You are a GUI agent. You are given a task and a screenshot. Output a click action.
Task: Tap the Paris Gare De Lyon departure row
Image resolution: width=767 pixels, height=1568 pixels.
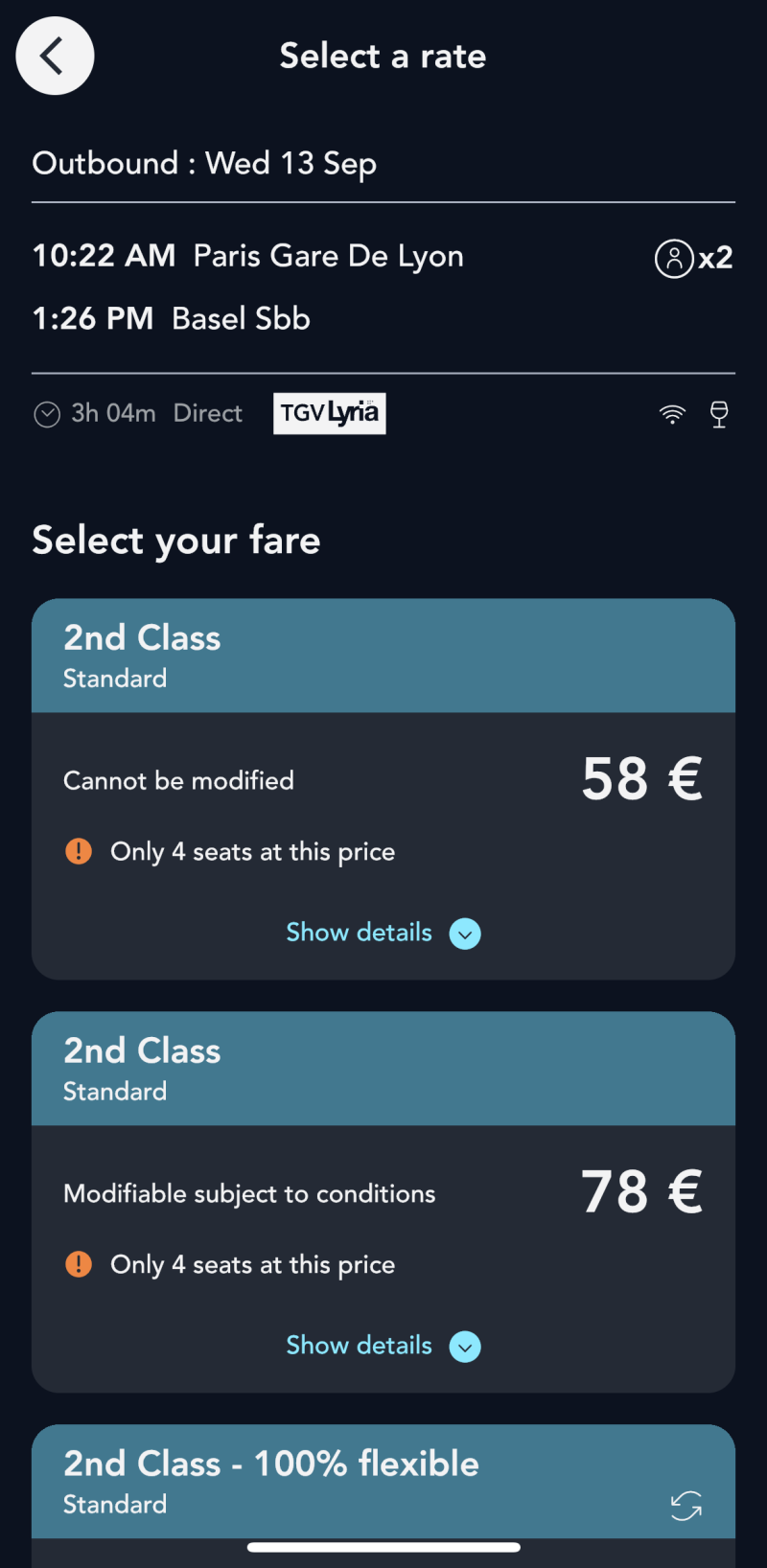coord(248,256)
